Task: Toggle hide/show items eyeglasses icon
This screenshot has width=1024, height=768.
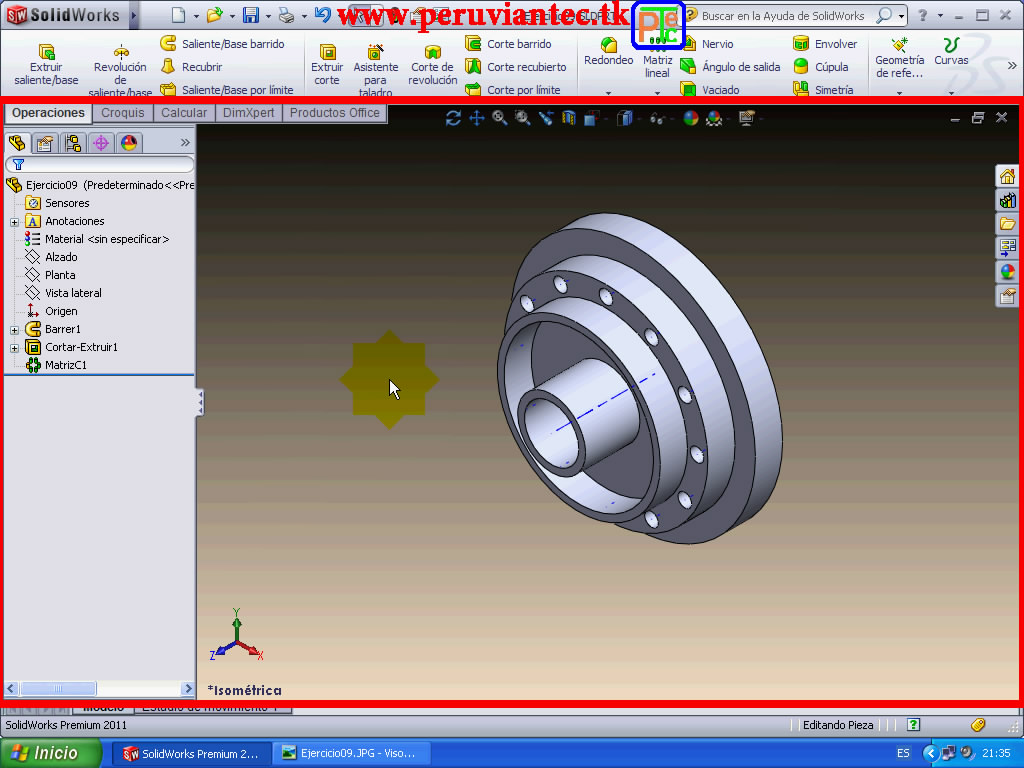Action: click(657, 117)
